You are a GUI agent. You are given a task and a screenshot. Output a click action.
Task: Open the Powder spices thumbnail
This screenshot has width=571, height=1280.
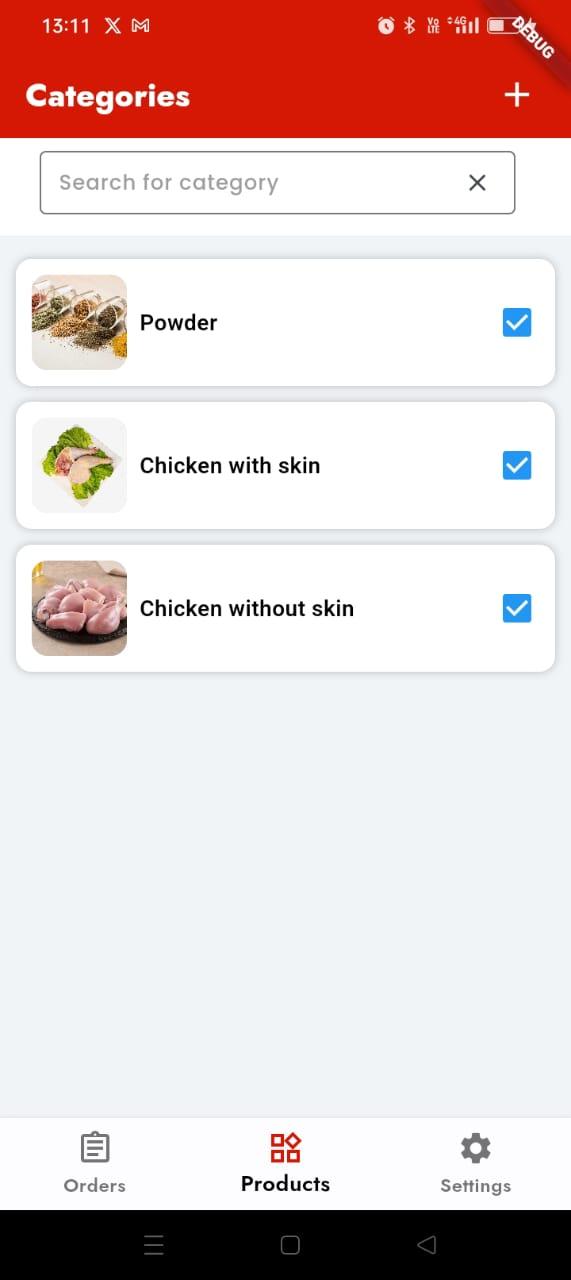coord(79,322)
